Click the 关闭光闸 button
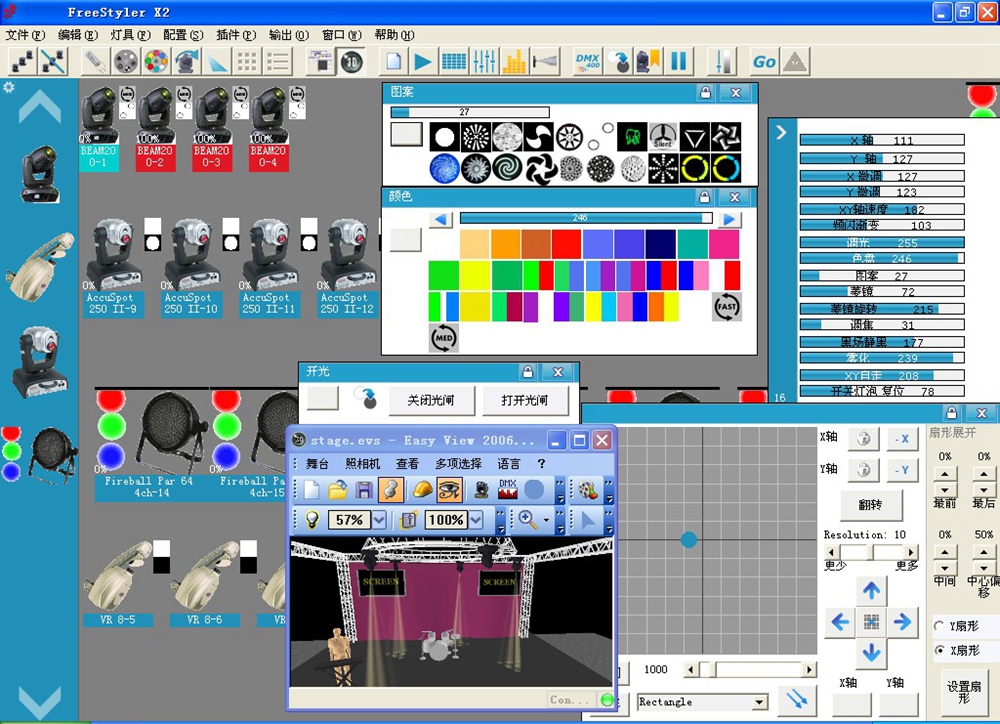1000x724 pixels. pos(430,400)
